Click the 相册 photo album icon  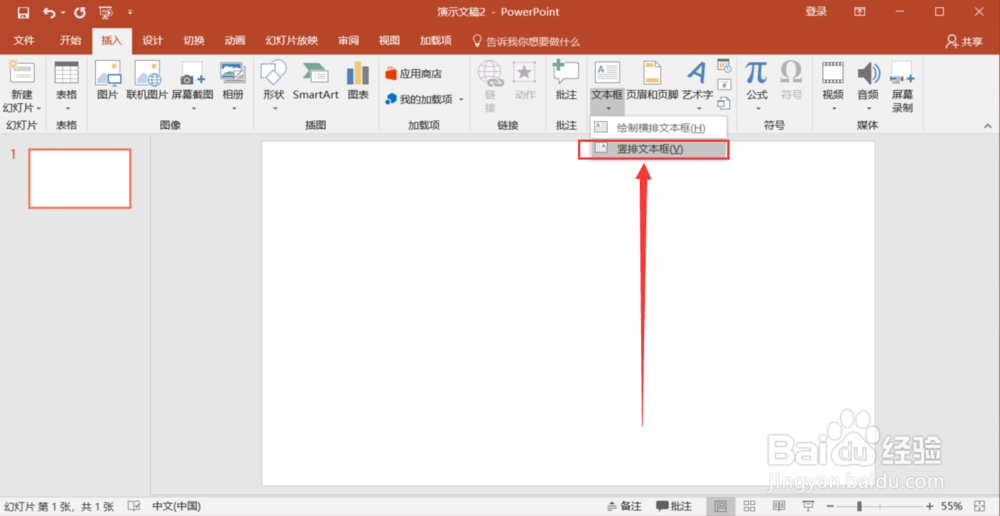tap(233, 73)
